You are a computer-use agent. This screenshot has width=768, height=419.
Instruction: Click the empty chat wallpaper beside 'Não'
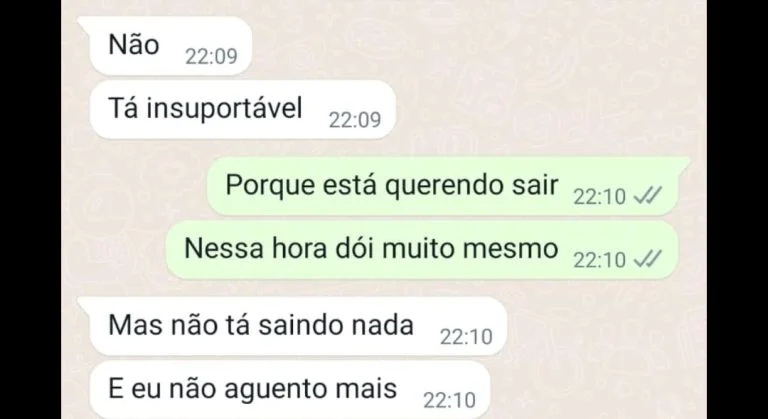pos(465,47)
